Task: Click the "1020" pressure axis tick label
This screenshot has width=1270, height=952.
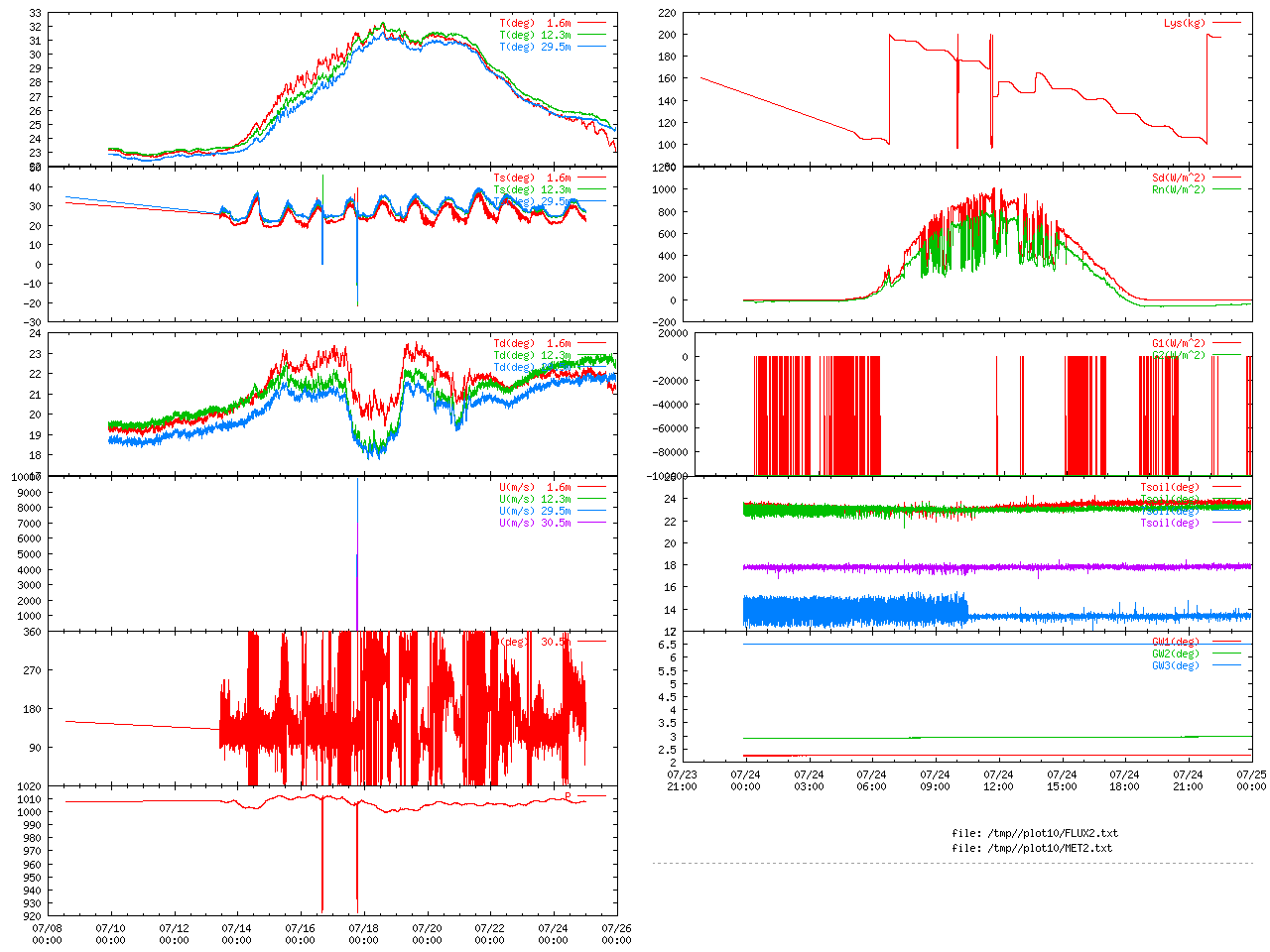Action: click(30, 786)
